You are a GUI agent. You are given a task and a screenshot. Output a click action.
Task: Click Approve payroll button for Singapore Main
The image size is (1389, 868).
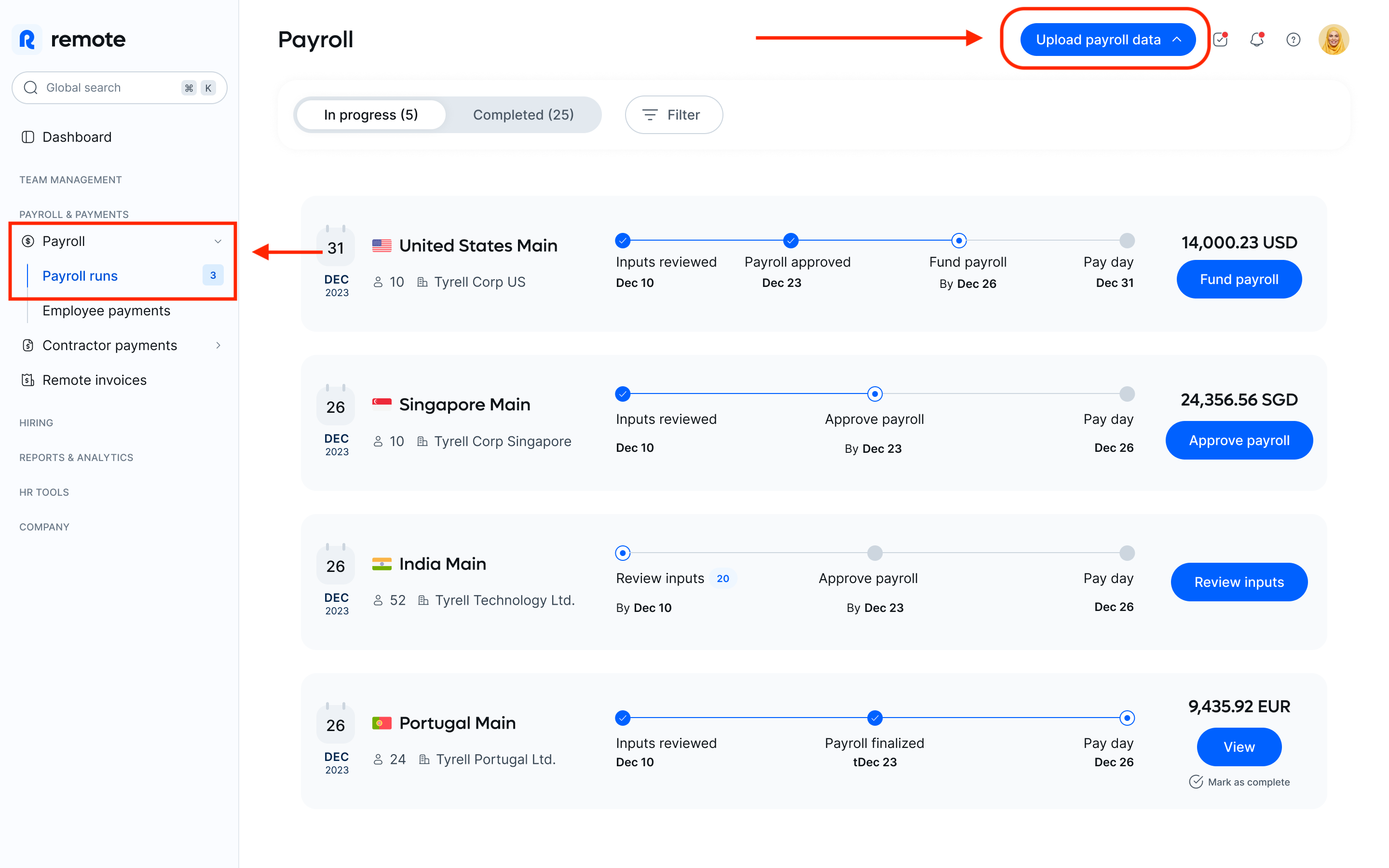click(x=1239, y=440)
